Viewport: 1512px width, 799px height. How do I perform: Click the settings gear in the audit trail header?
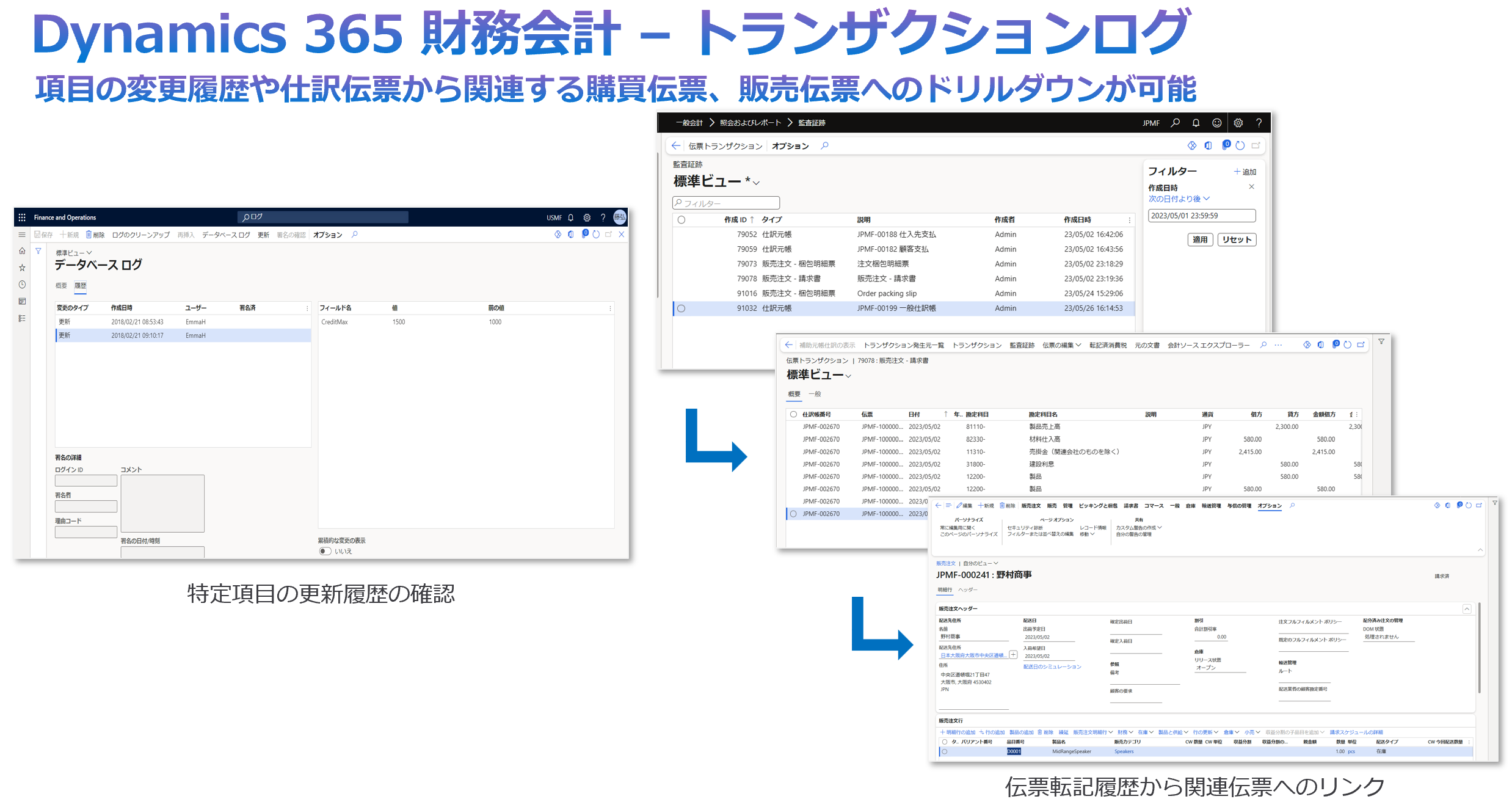pyautogui.click(x=1238, y=122)
